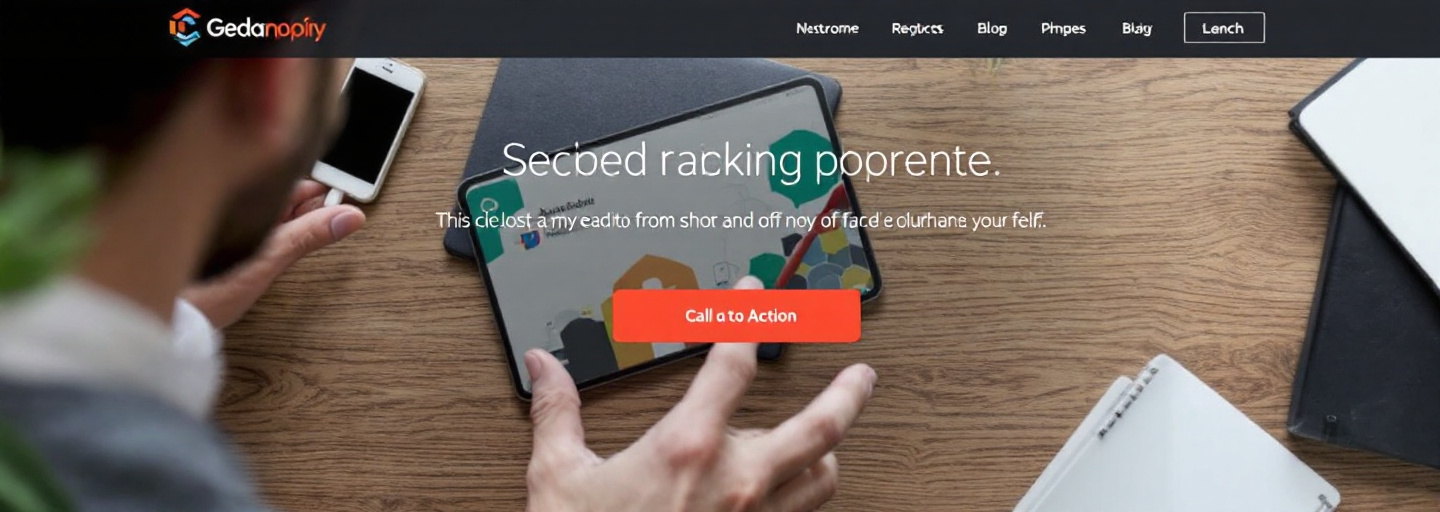
Task: Select the Phnpes navigation link
Action: [1063, 28]
